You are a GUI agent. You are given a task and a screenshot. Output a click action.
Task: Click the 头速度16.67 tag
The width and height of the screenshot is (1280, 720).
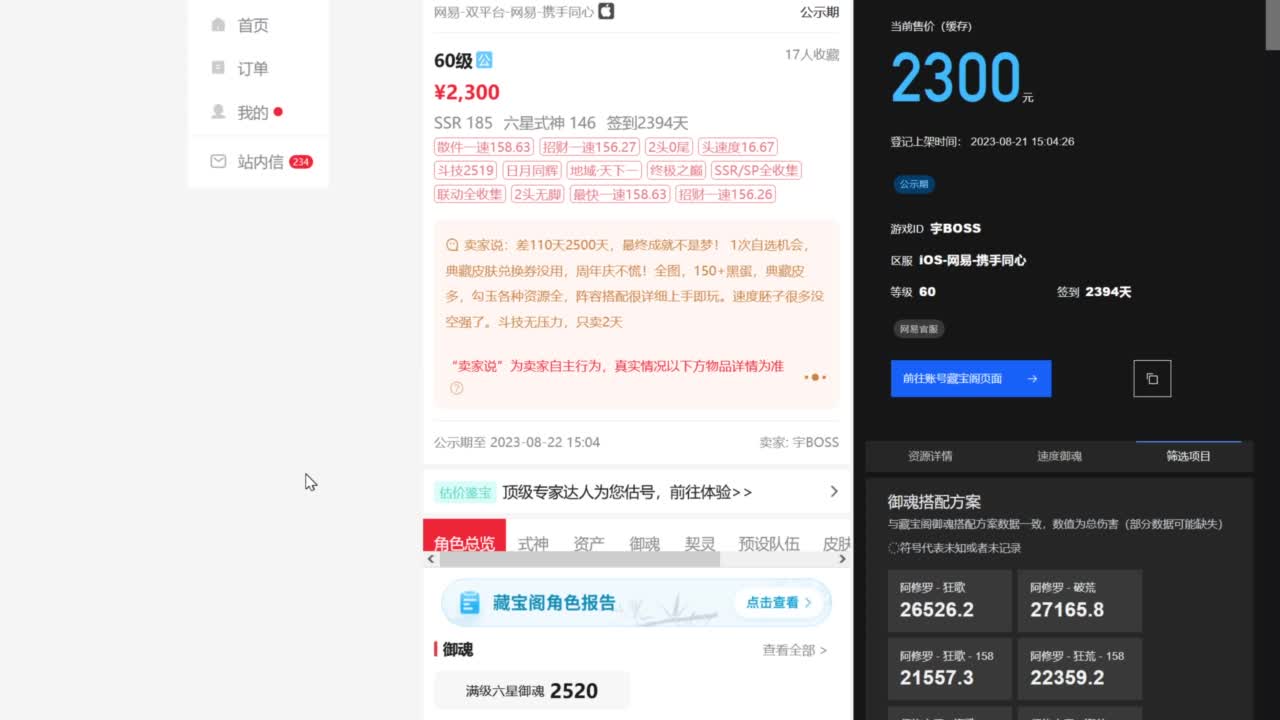pyautogui.click(x=738, y=147)
